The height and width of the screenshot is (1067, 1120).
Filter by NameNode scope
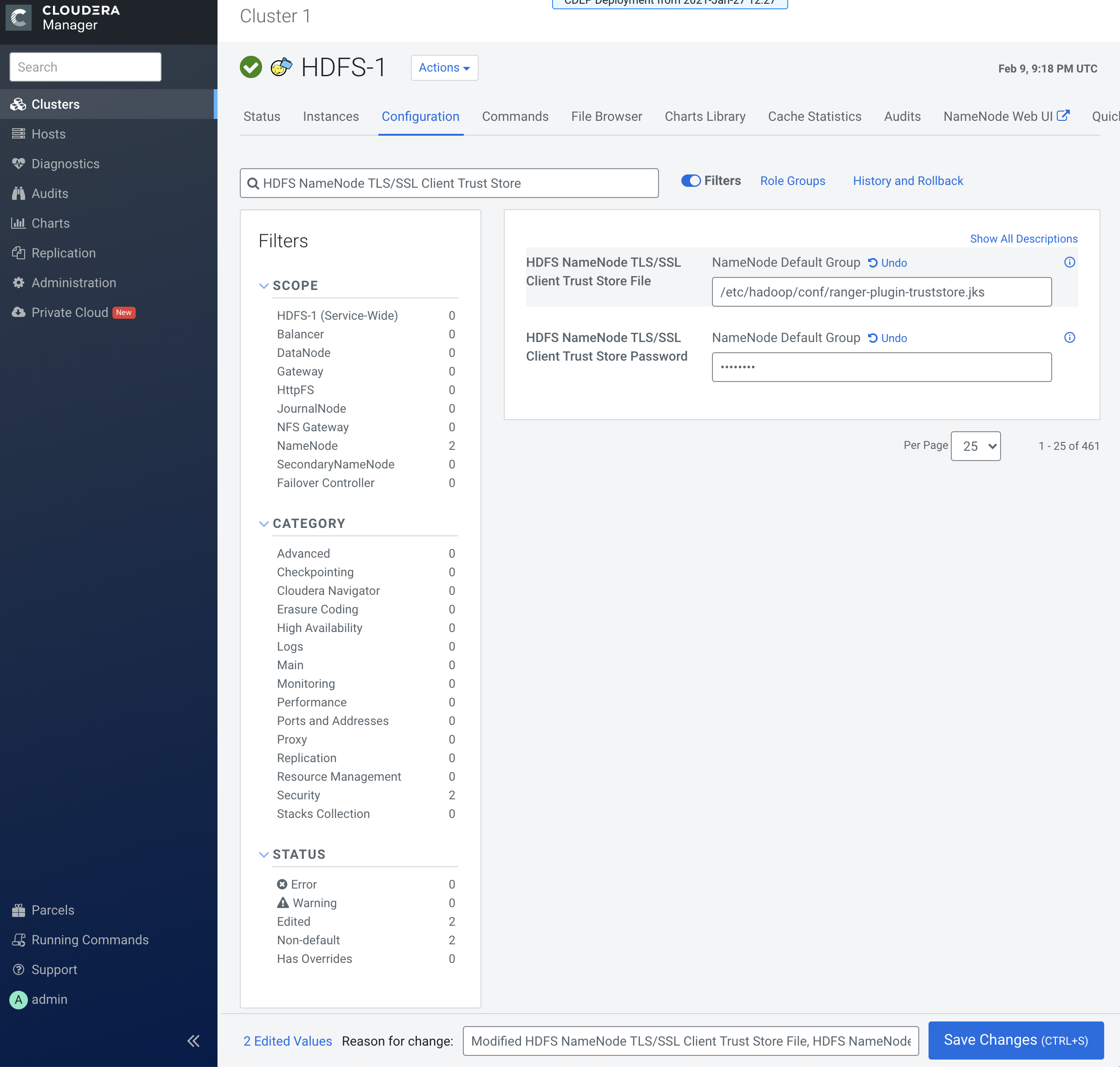point(366,446)
